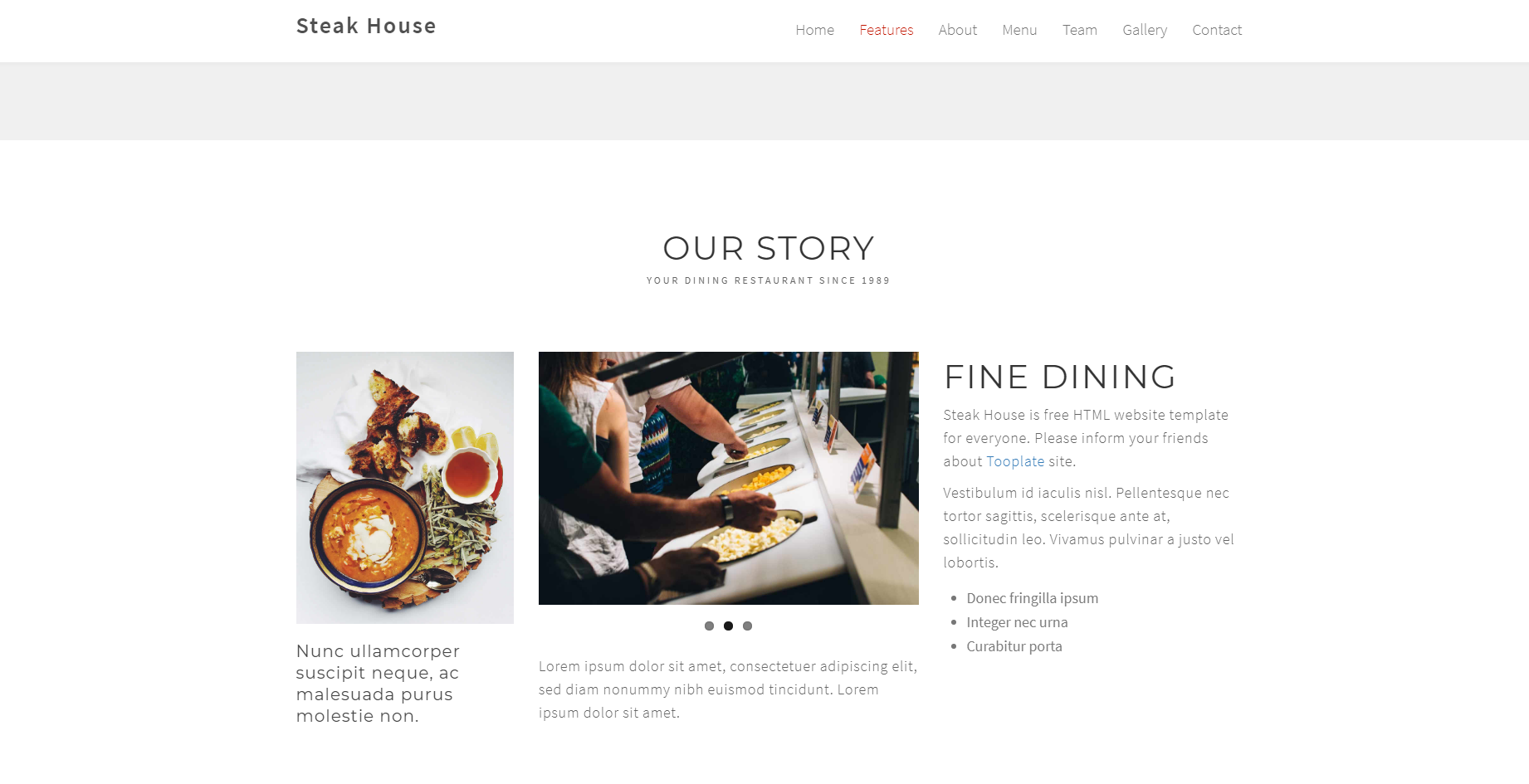Click the OUR STORY heading
The height and width of the screenshot is (784, 1529).
click(x=769, y=248)
